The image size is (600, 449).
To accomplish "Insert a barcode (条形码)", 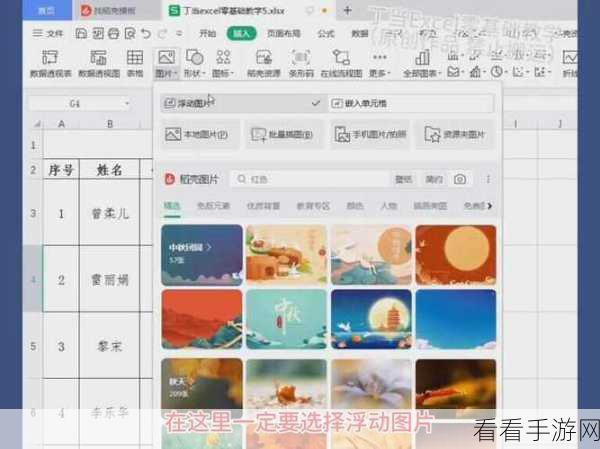I will click(301, 64).
